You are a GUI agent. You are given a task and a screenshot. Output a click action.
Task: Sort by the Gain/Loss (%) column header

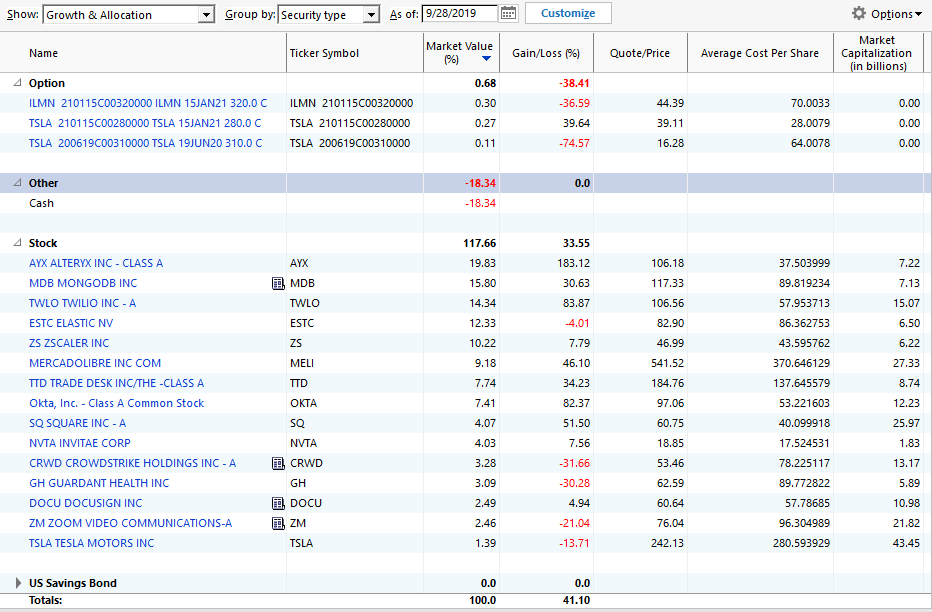[546, 53]
